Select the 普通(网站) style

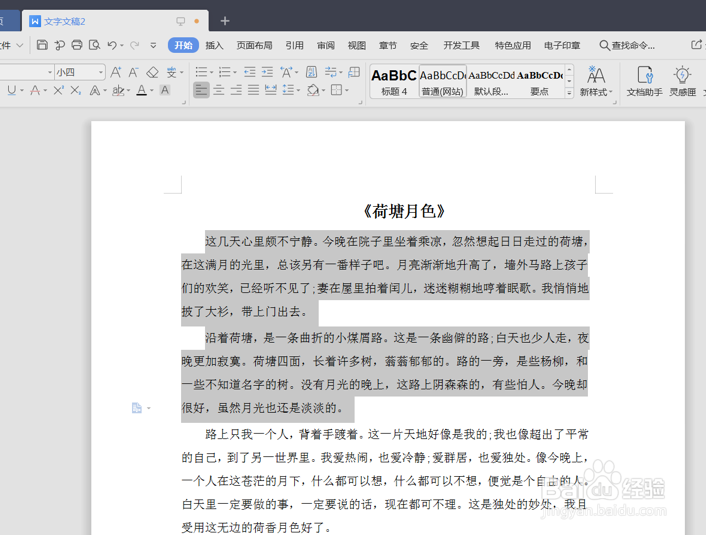point(443,82)
